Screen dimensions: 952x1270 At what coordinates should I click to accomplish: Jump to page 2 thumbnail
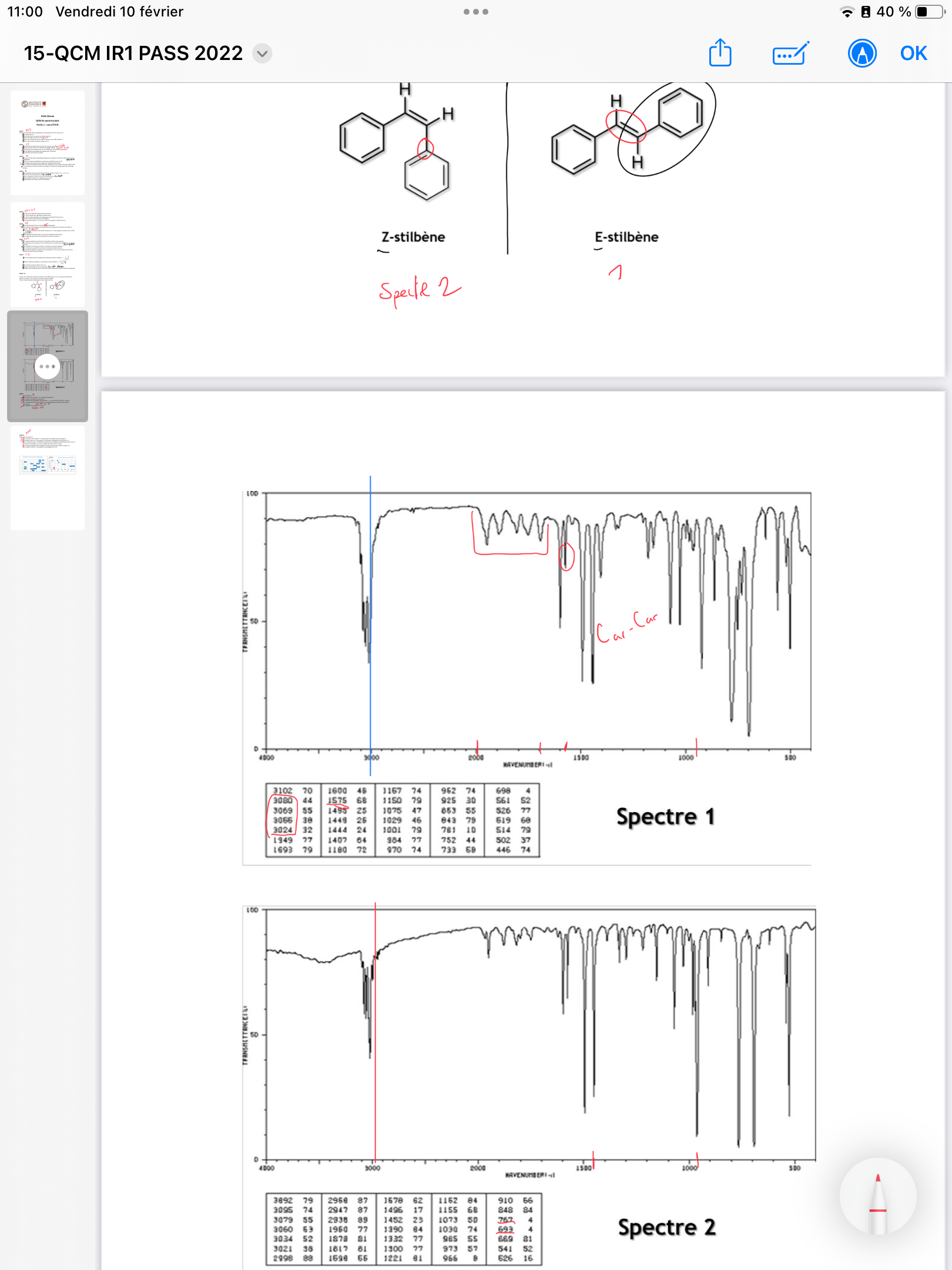48,255
